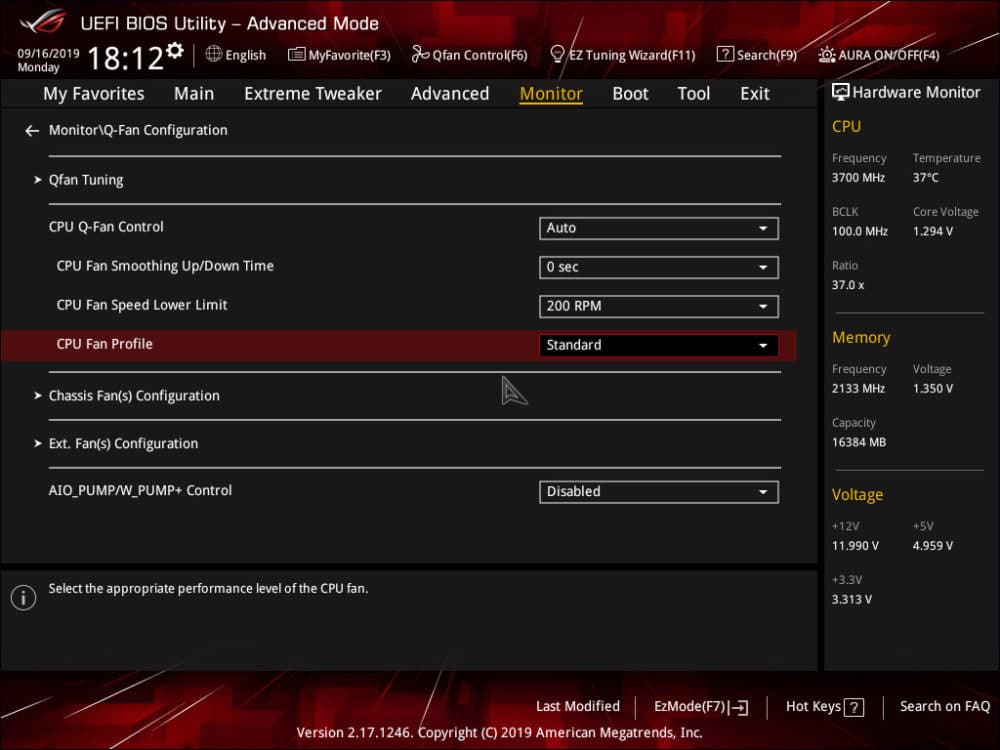Click CPU Fan Speed Lower Limit label
Viewport: 1000px width, 750px height.
click(142, 305)
